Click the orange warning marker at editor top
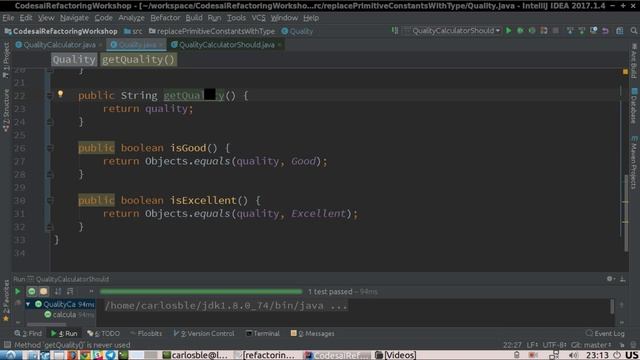640x360 pixels. point(625,72)
